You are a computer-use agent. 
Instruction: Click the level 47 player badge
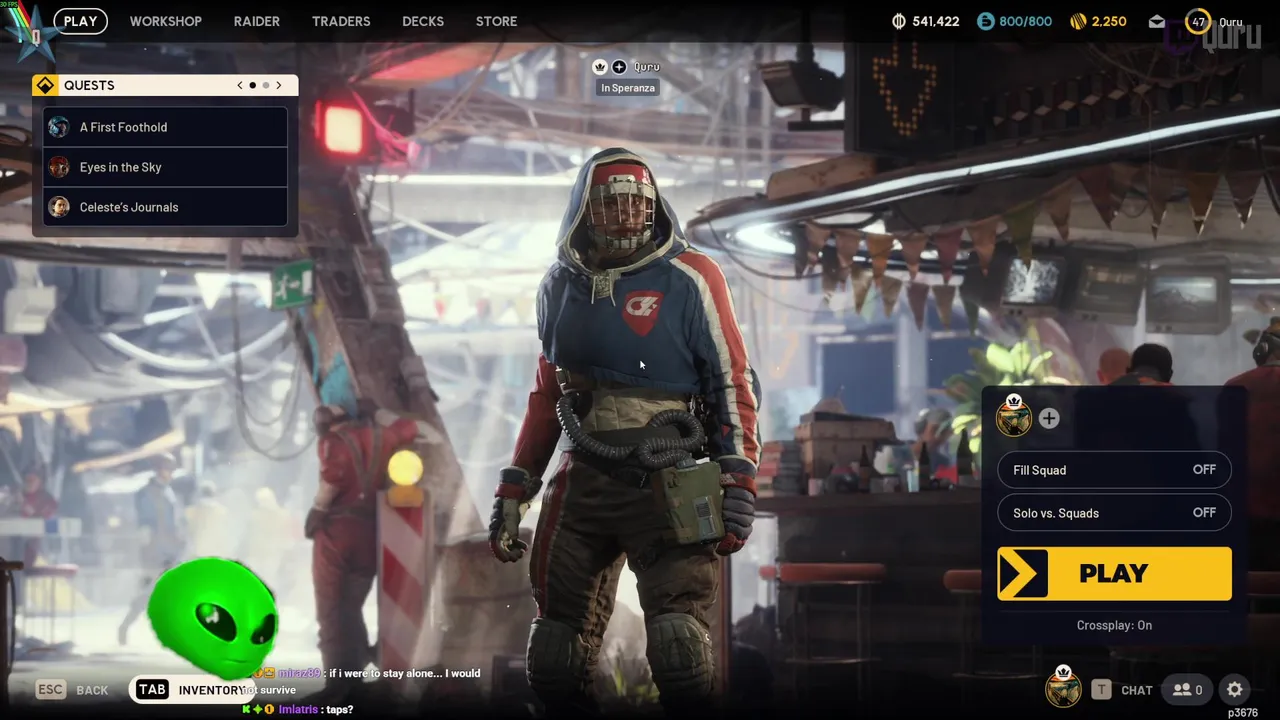pyautogui.click(x=1198, y=21)
